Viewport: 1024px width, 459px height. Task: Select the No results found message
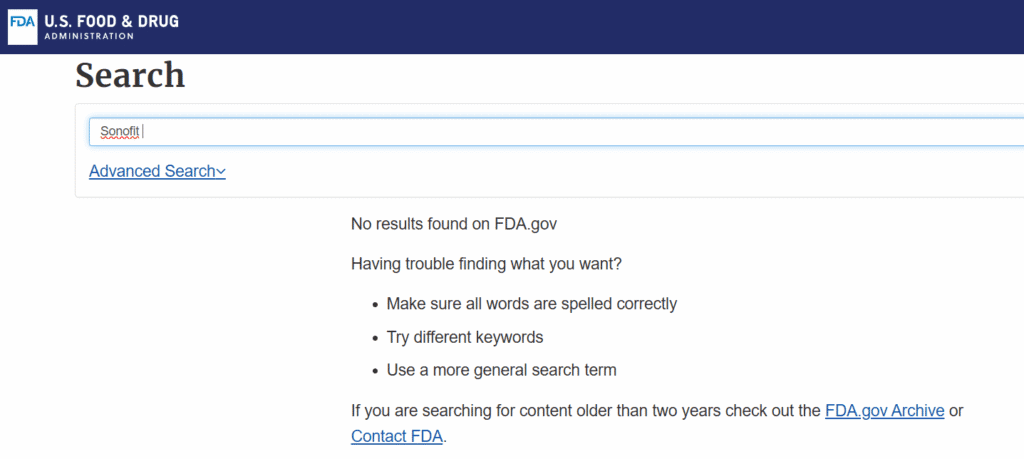click(x=454, y=224)
